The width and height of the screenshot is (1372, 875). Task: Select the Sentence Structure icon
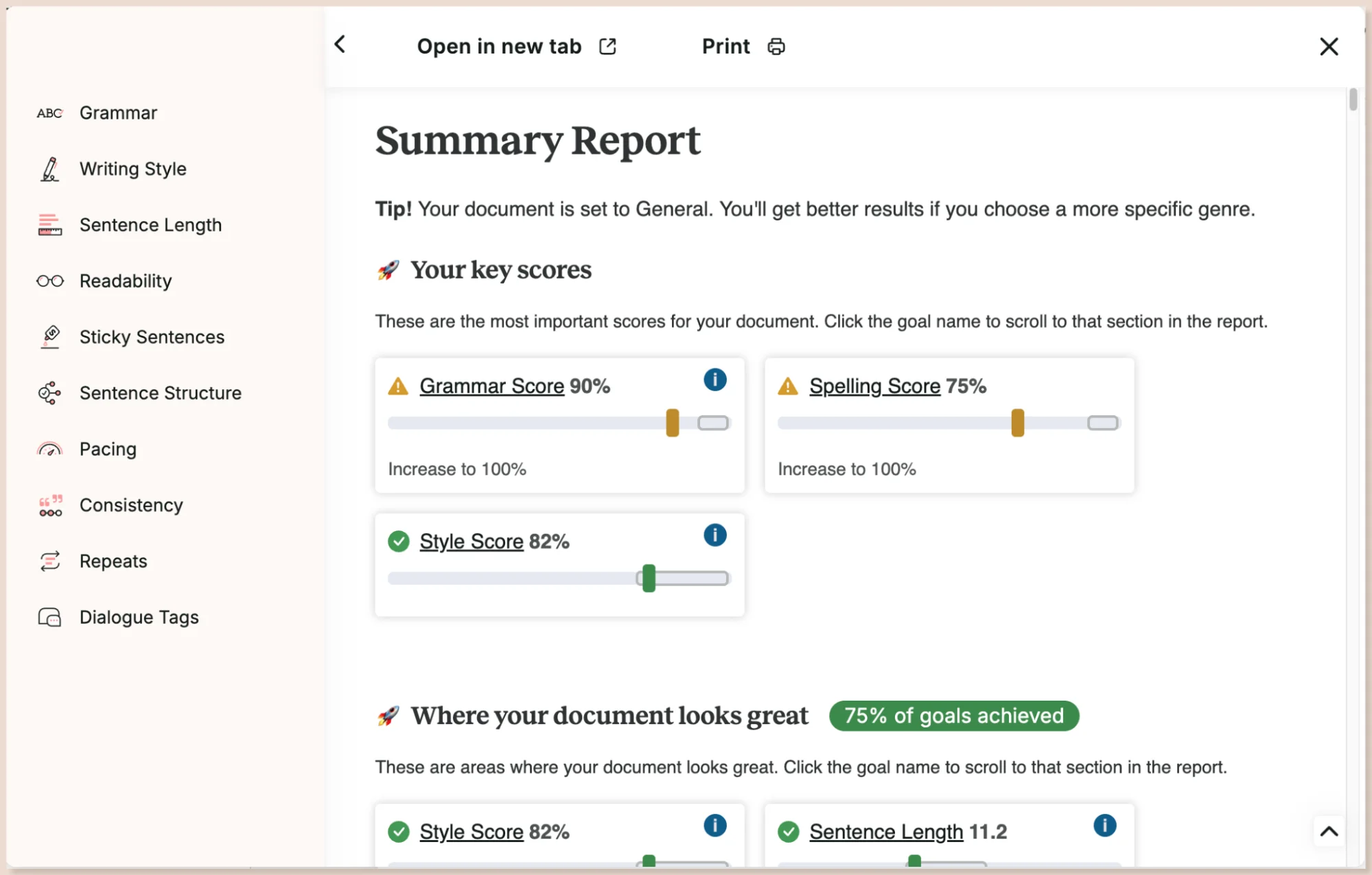[49, 393]
